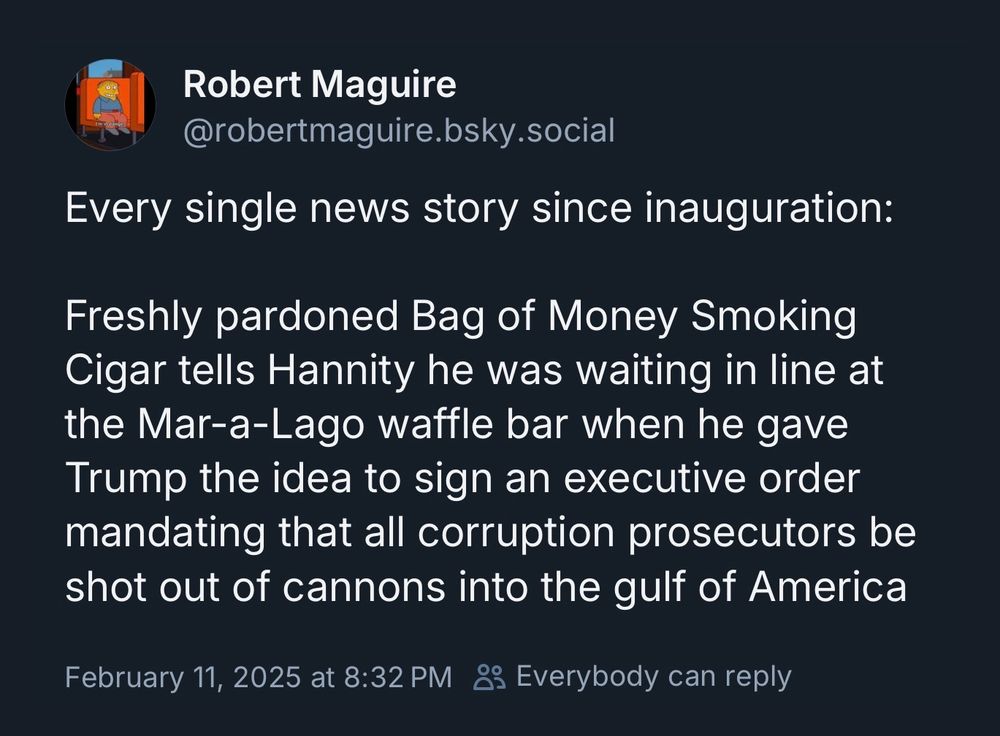The height and width of the screenshot is (736, 1000).
Task: Click the phrase 'gulf of America'
Action: [x=760, y=587]
